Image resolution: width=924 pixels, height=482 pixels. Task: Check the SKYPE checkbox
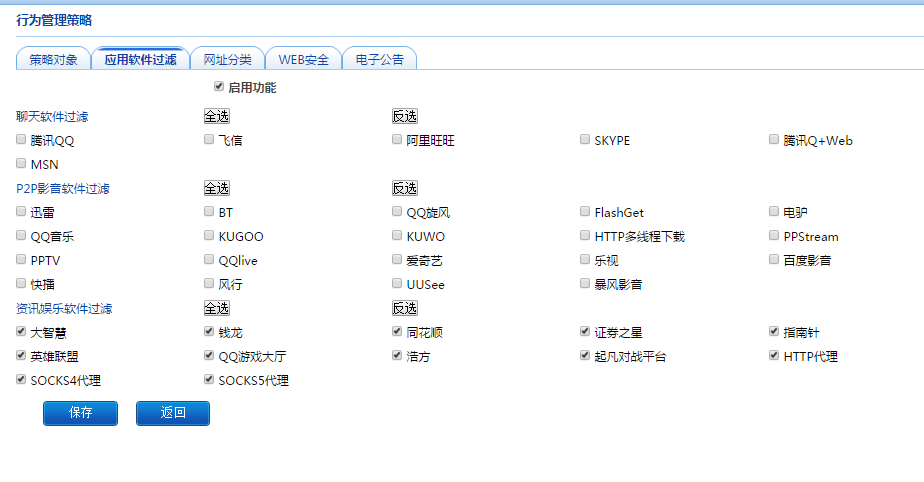click(585, 139)
